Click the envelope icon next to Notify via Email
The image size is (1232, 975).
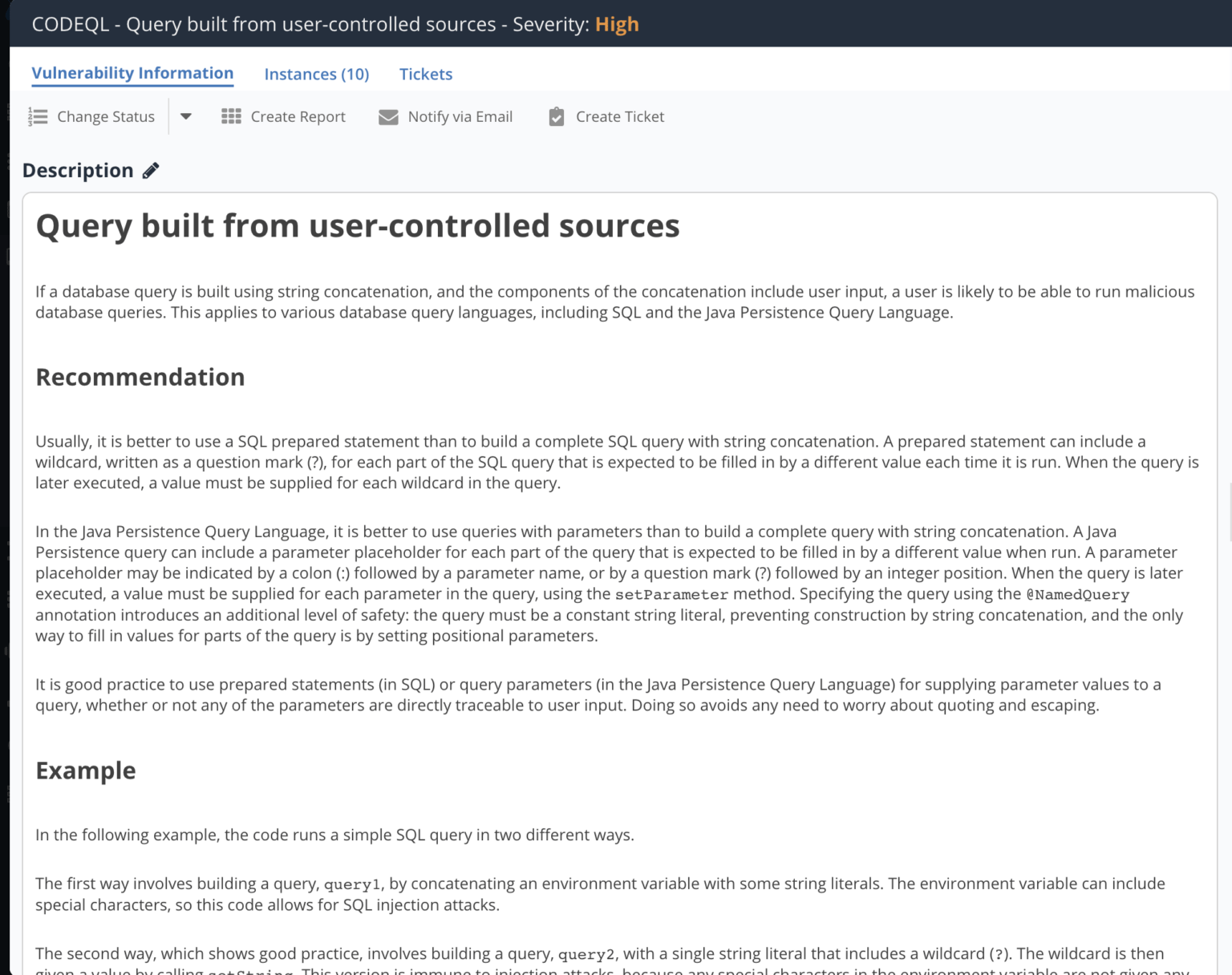[387, 117]
